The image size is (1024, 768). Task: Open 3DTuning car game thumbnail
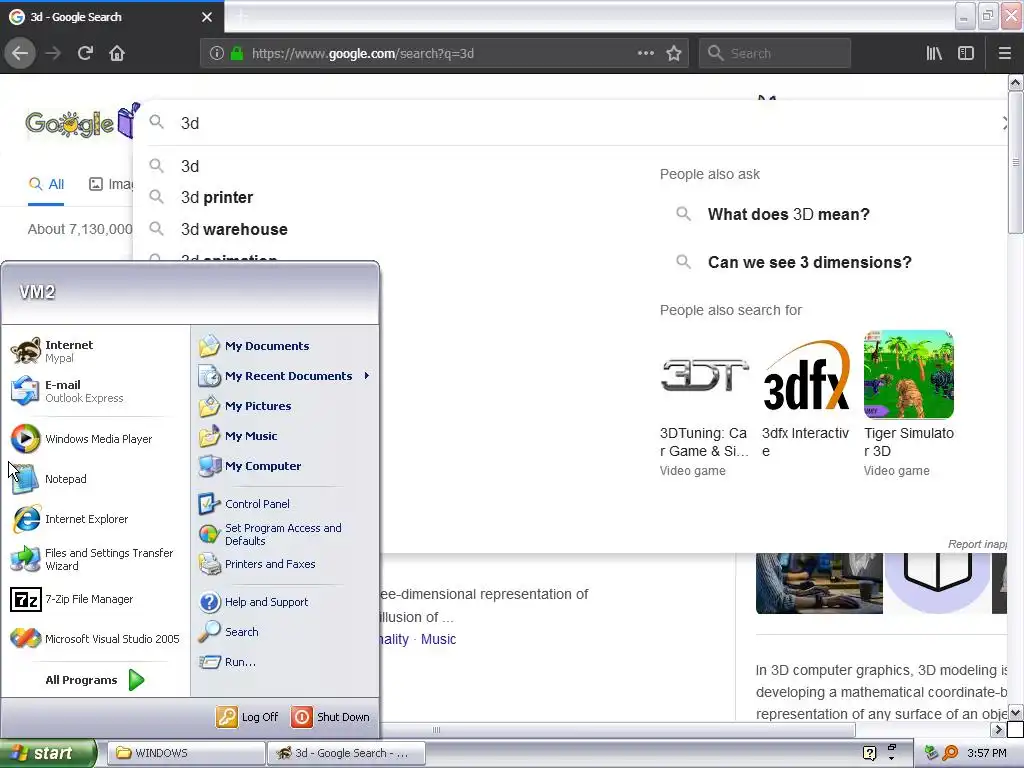click(705, 375)
